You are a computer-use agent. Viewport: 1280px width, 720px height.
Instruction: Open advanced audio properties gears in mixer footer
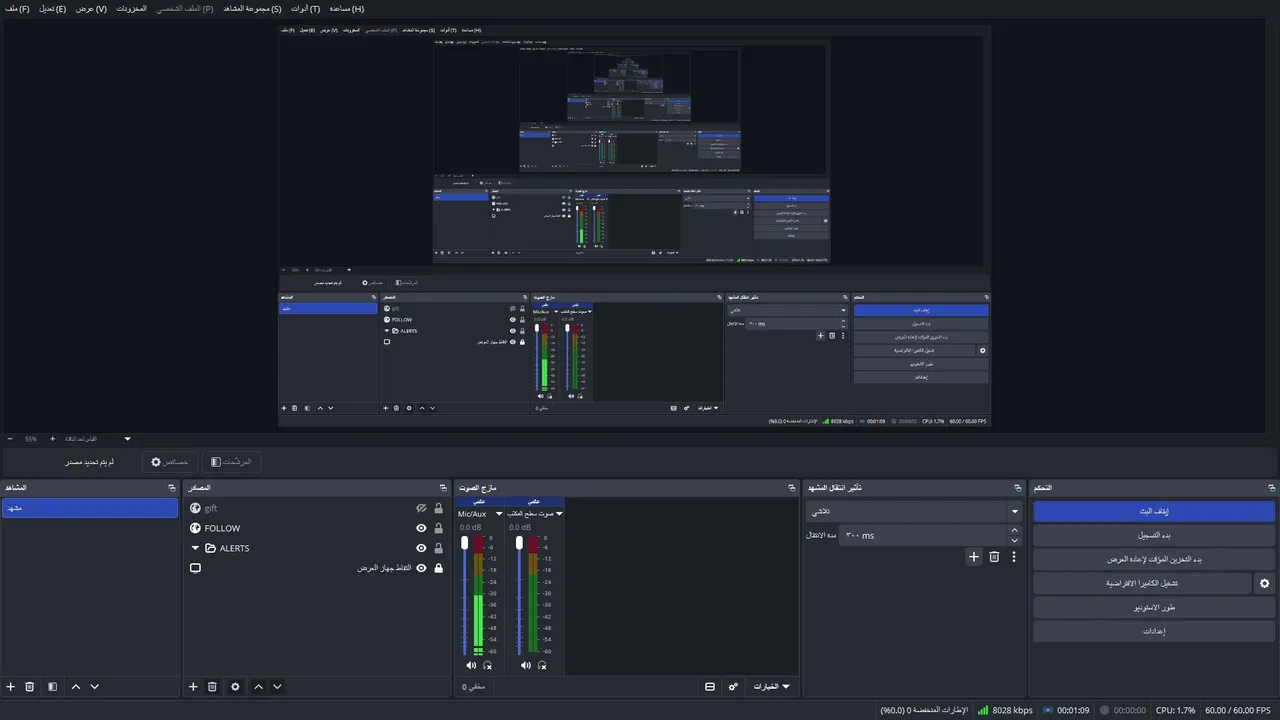click(733, 687)
